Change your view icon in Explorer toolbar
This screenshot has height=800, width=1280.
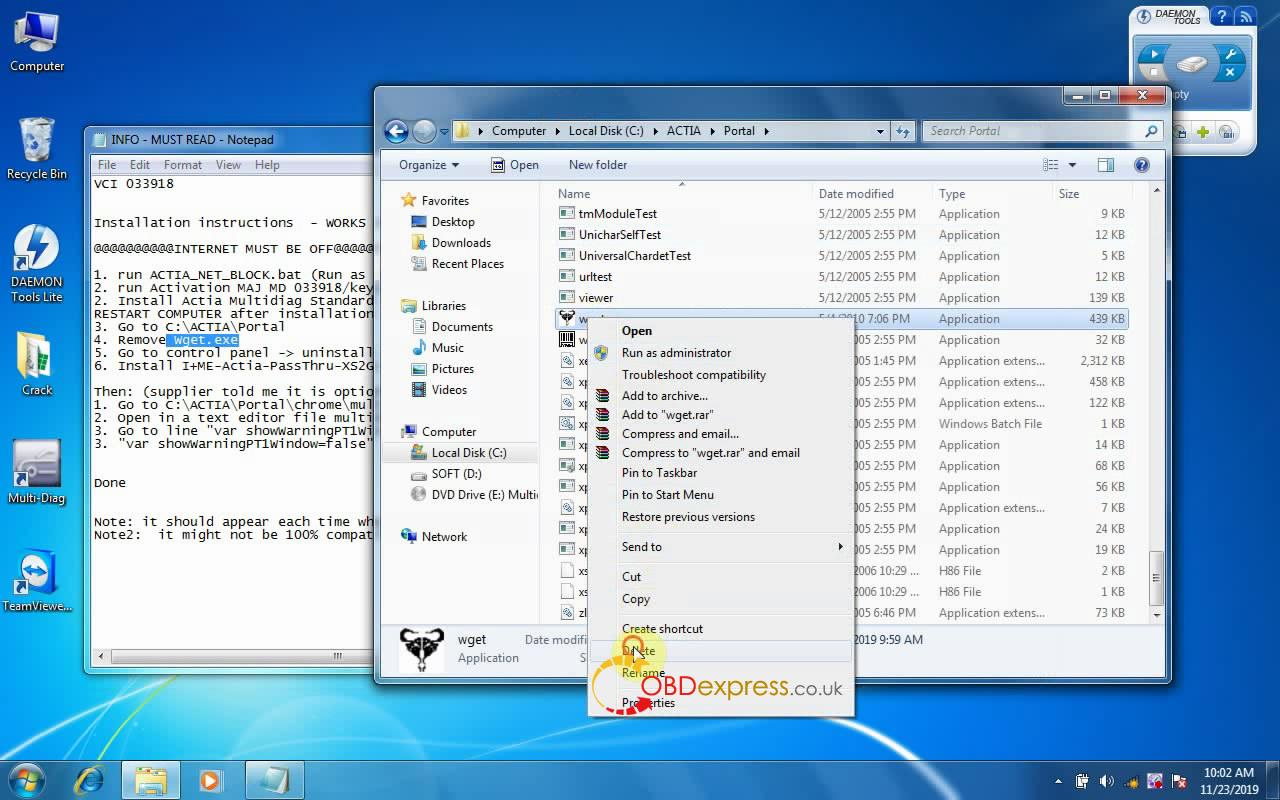coord(1051,165)
